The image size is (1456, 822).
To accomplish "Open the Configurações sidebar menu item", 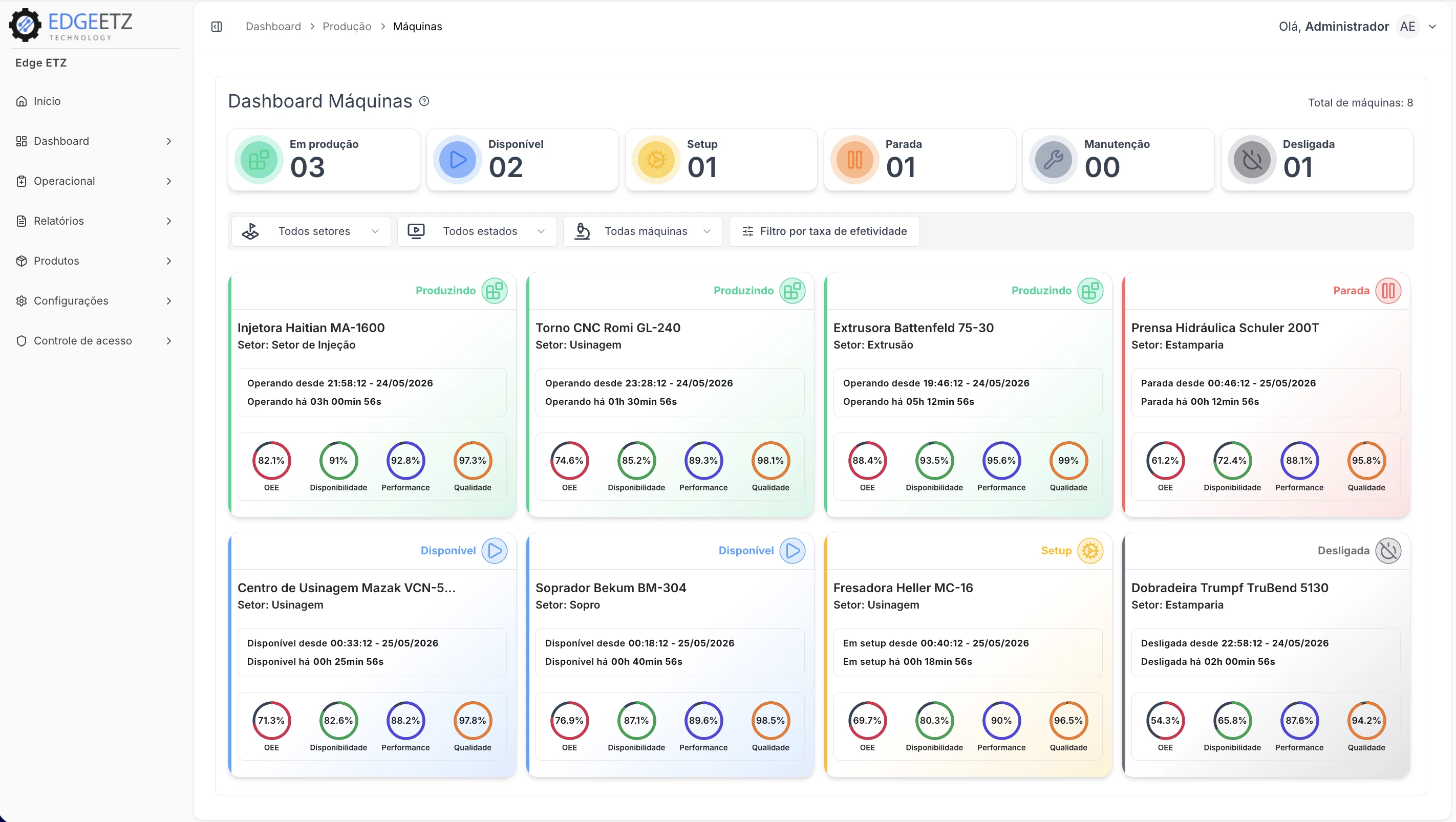I will [x=94, y=301].
